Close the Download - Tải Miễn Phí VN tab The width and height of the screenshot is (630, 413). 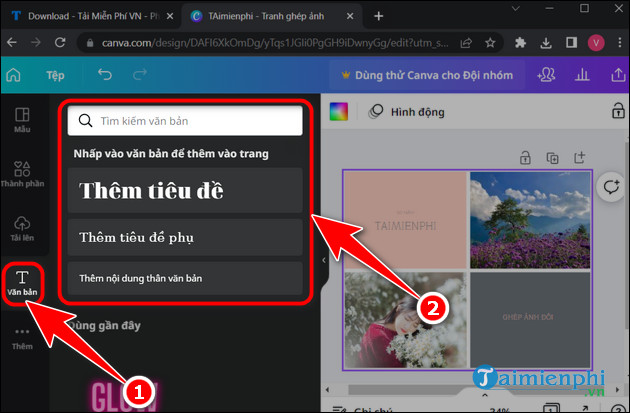click(x=170, y=16)
